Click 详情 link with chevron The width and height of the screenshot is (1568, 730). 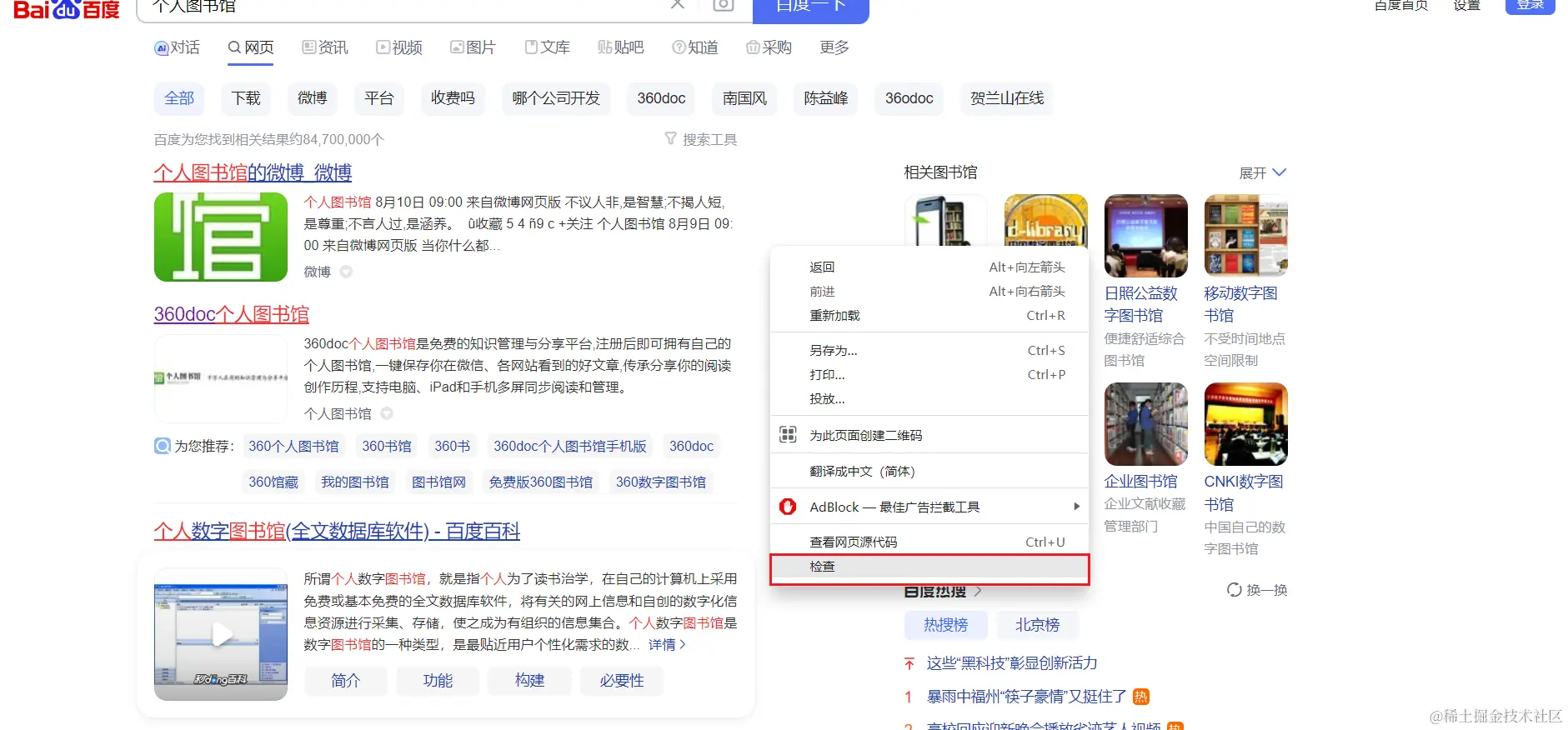coord(667,644)
